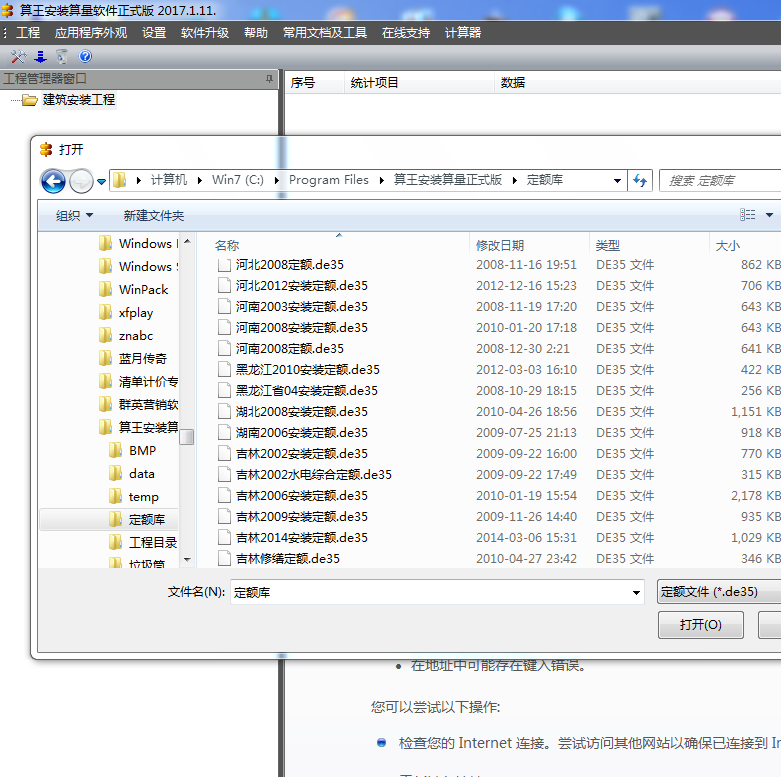Click the 计算机 breadcrumb segment

(x=169, y=180)
